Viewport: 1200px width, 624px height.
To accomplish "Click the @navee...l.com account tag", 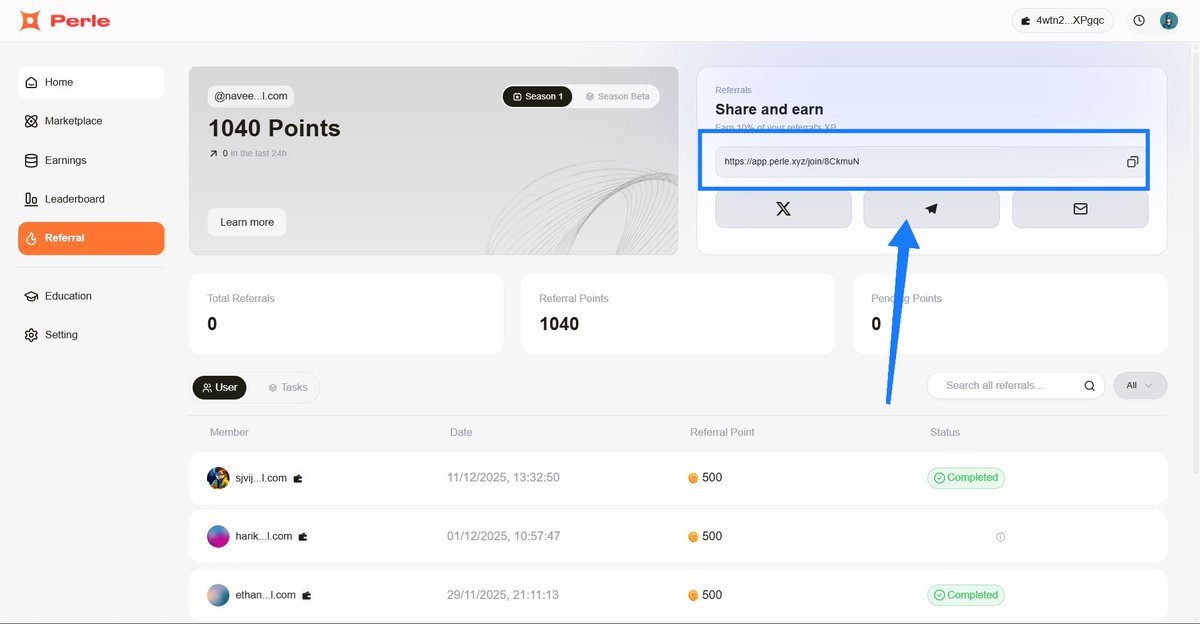I will [251, 96].
